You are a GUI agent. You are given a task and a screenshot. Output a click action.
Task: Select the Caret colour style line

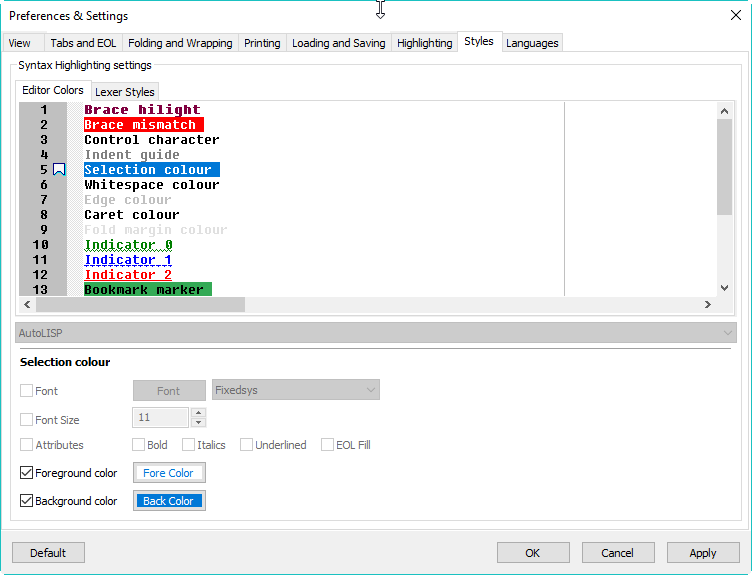[x=132, y=214]
